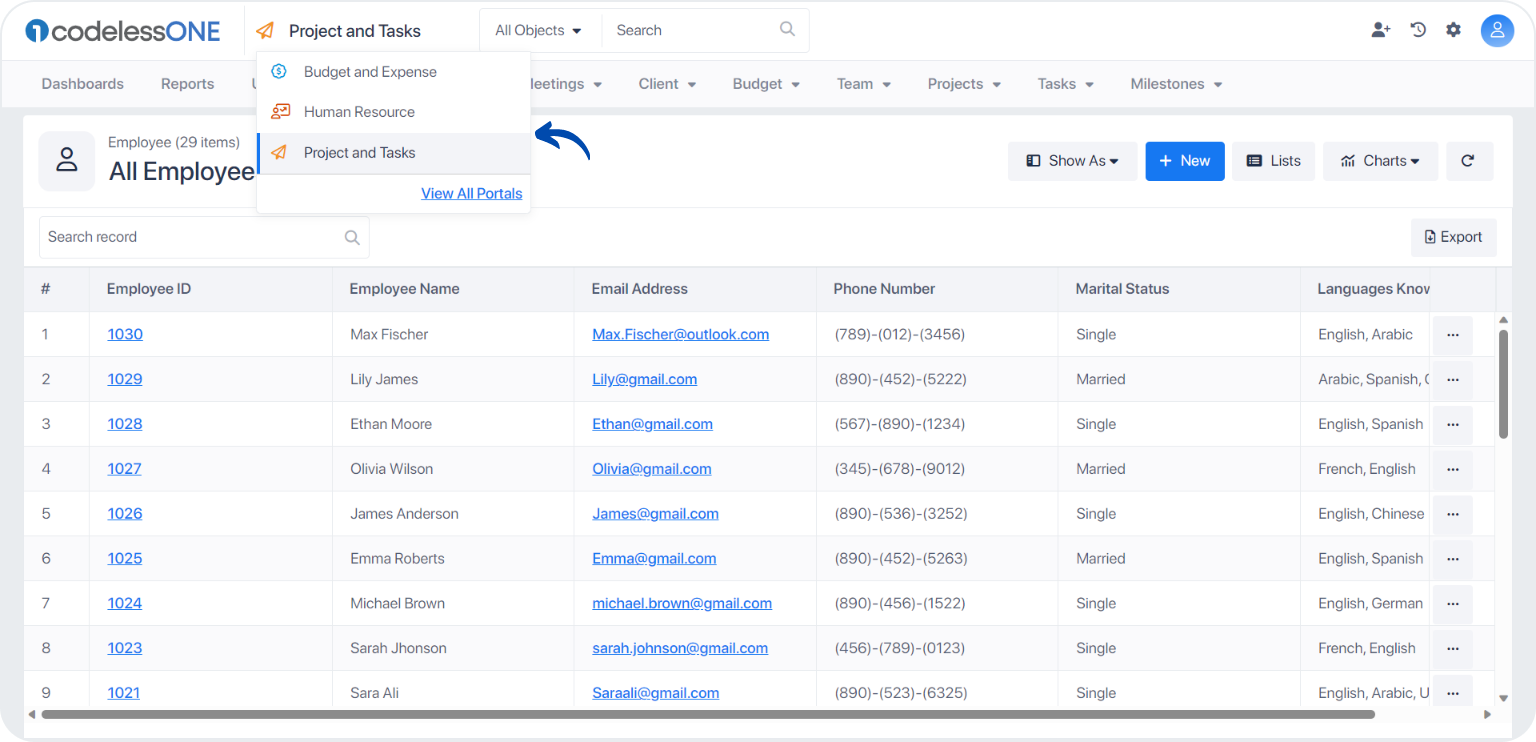Select Budget and Expense portal
This screenshot has height=742, width=1536.
(394, 72)
